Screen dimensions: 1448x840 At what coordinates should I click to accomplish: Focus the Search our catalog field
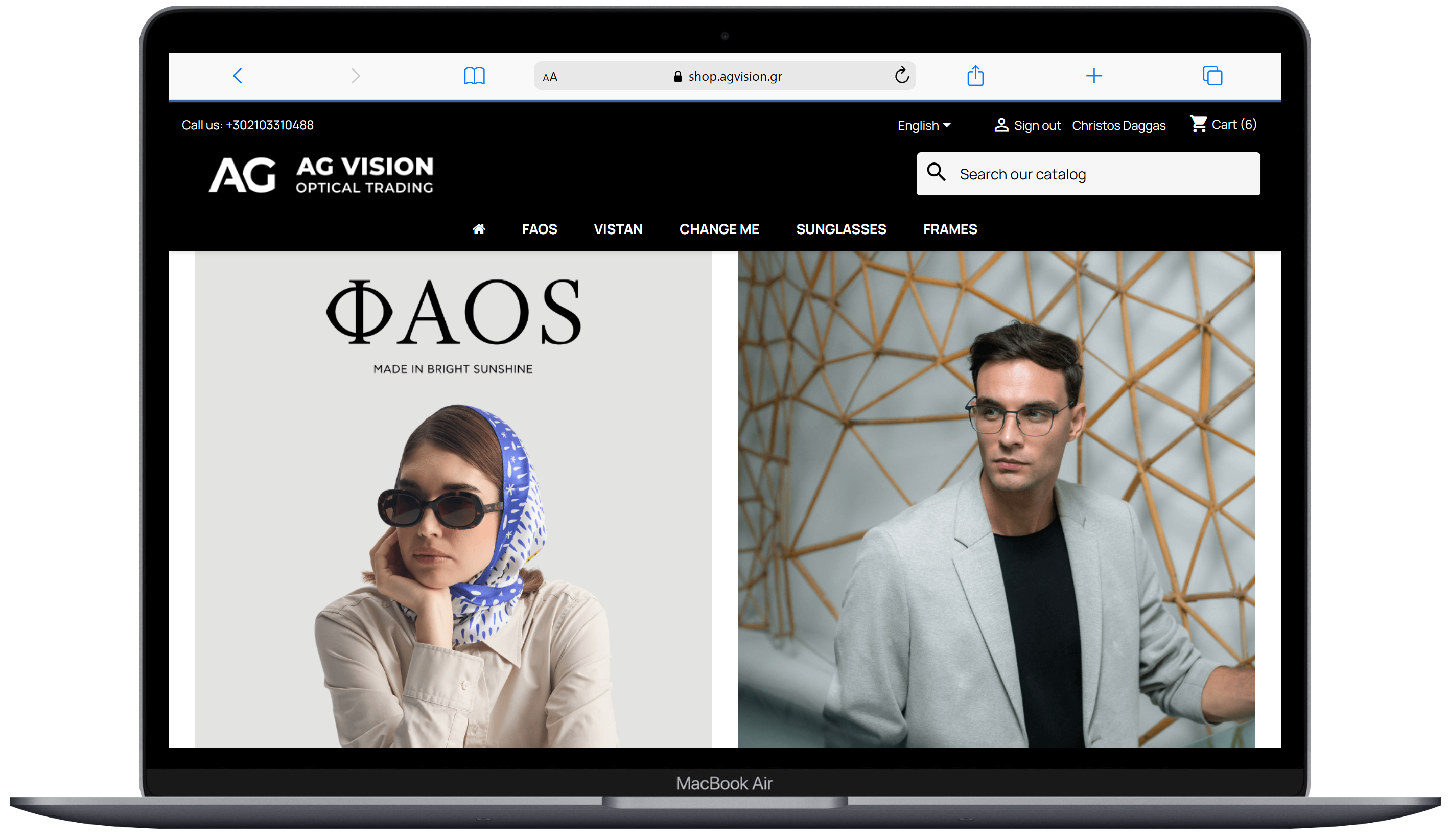click(x=1088, y=174)
